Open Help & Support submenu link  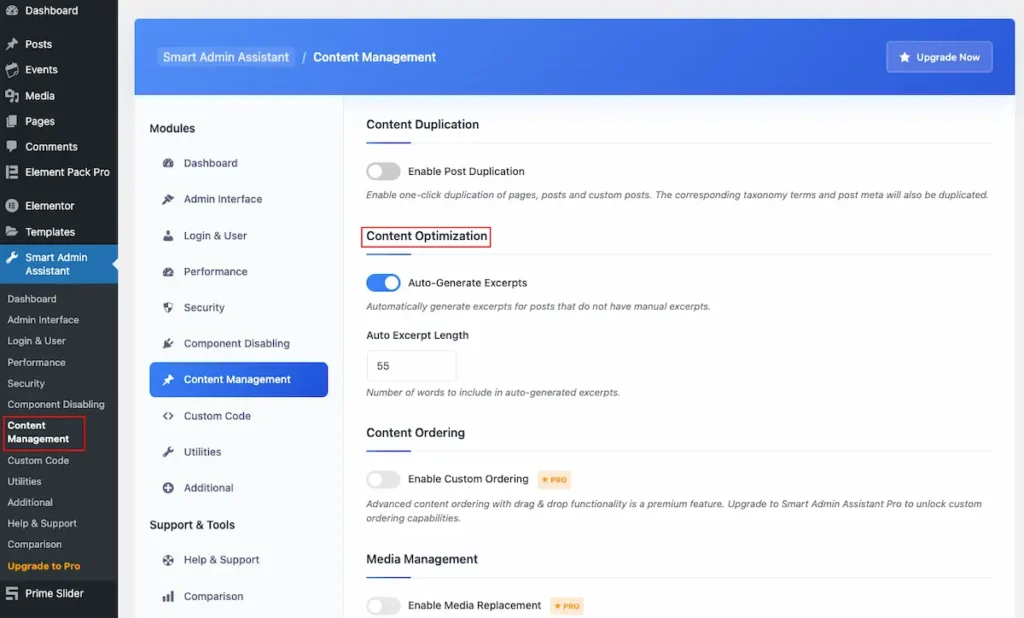[42, 523]
